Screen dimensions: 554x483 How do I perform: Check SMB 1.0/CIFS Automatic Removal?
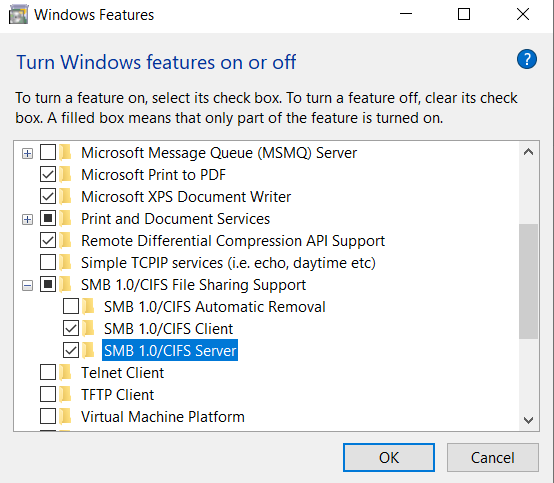pyautogui.click(x=71, y=306)
